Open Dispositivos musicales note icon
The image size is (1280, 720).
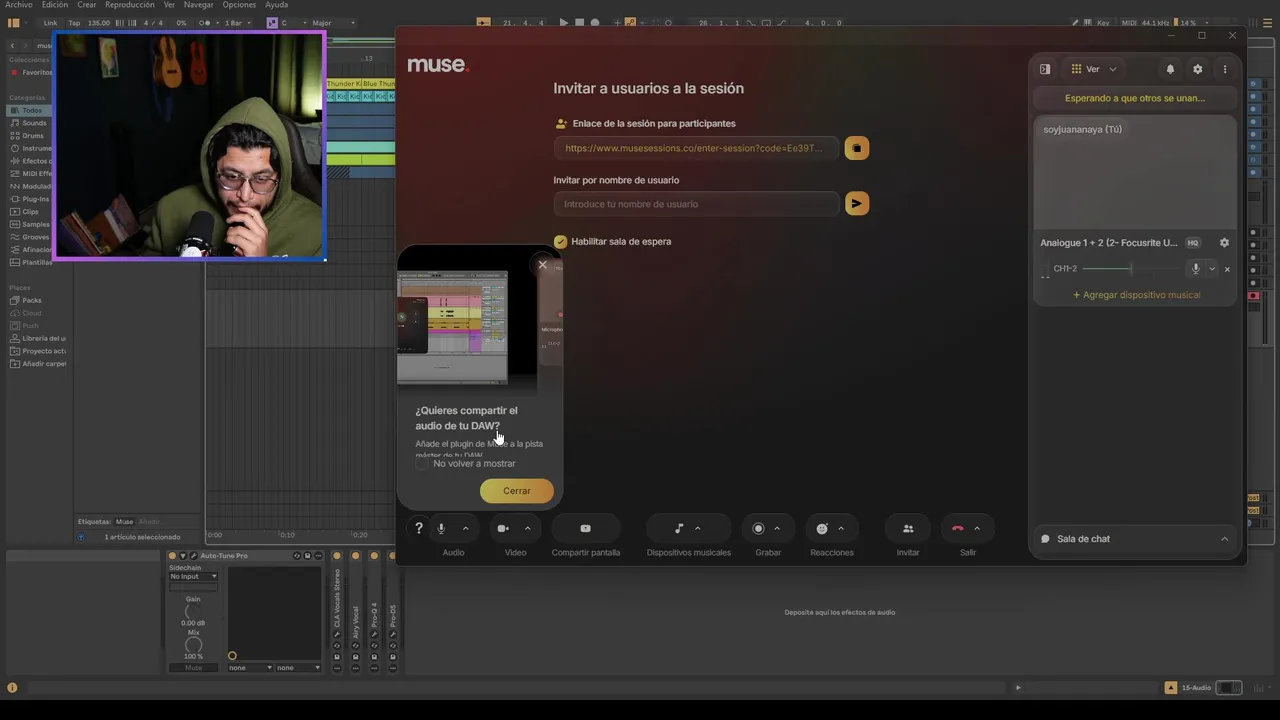pyautogui.click(x=679, y=528)
